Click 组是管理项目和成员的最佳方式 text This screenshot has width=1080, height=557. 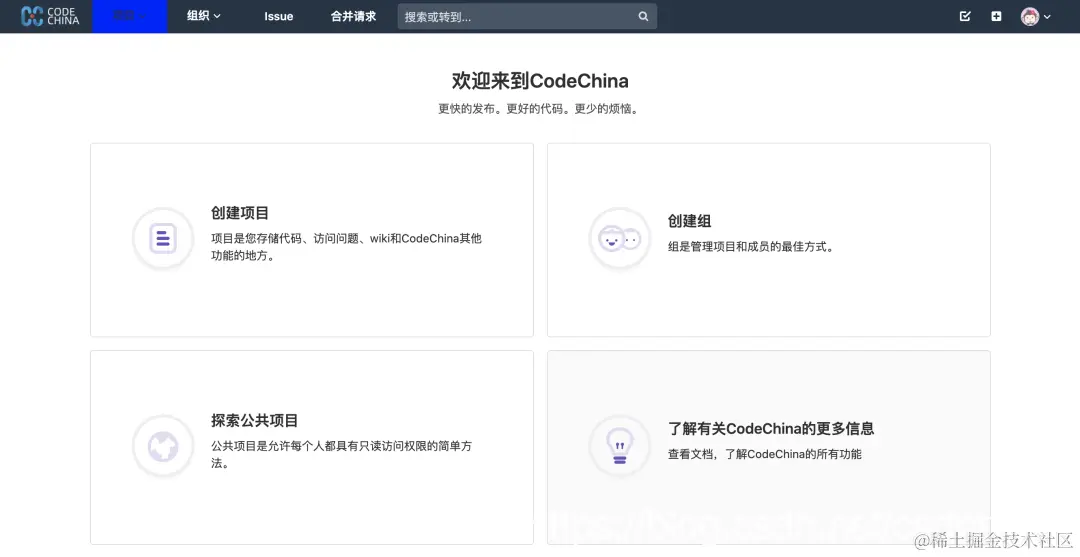coord(753,246)
